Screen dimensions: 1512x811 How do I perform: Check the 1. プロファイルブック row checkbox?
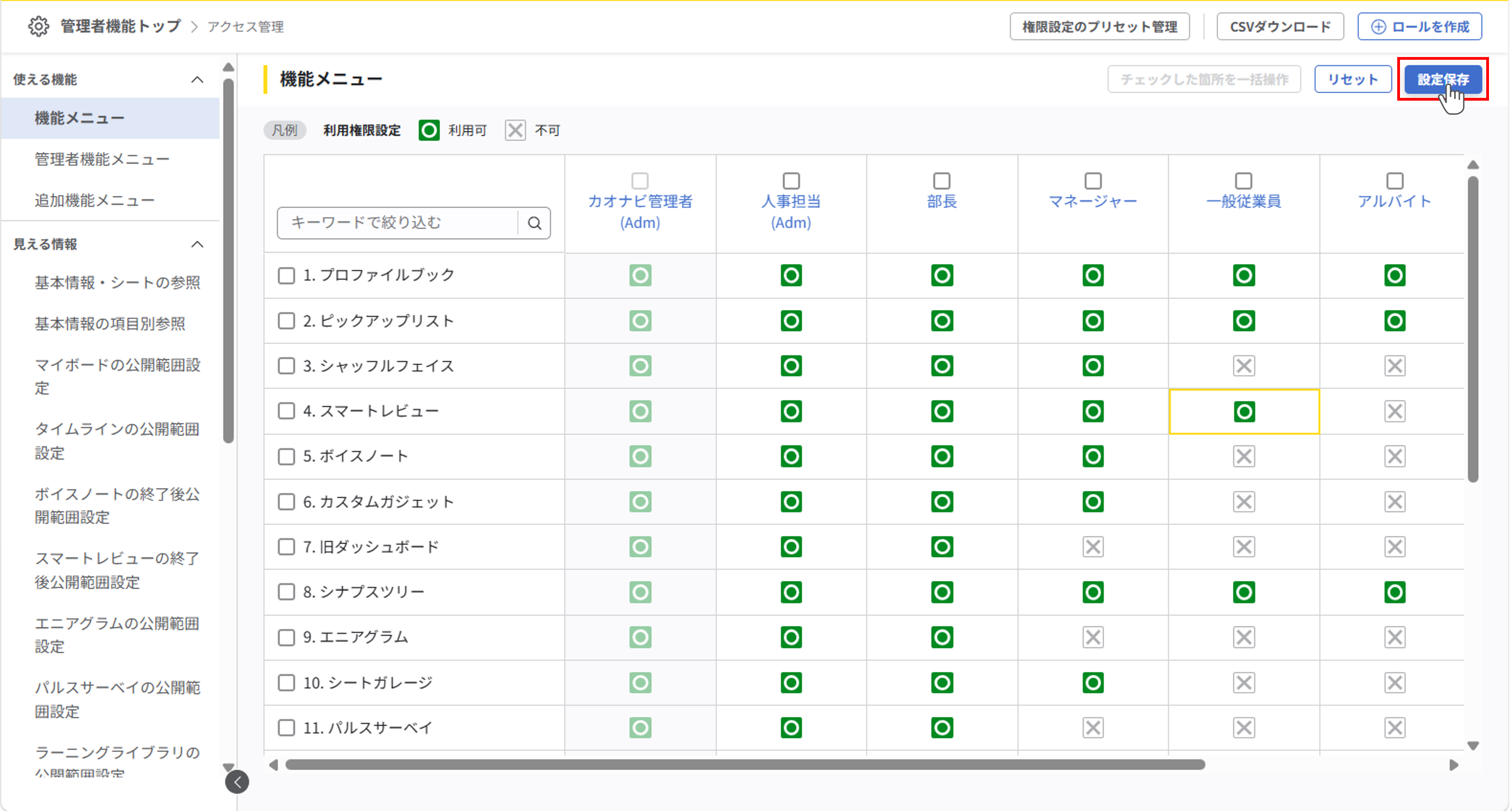(x=287, y=275)
